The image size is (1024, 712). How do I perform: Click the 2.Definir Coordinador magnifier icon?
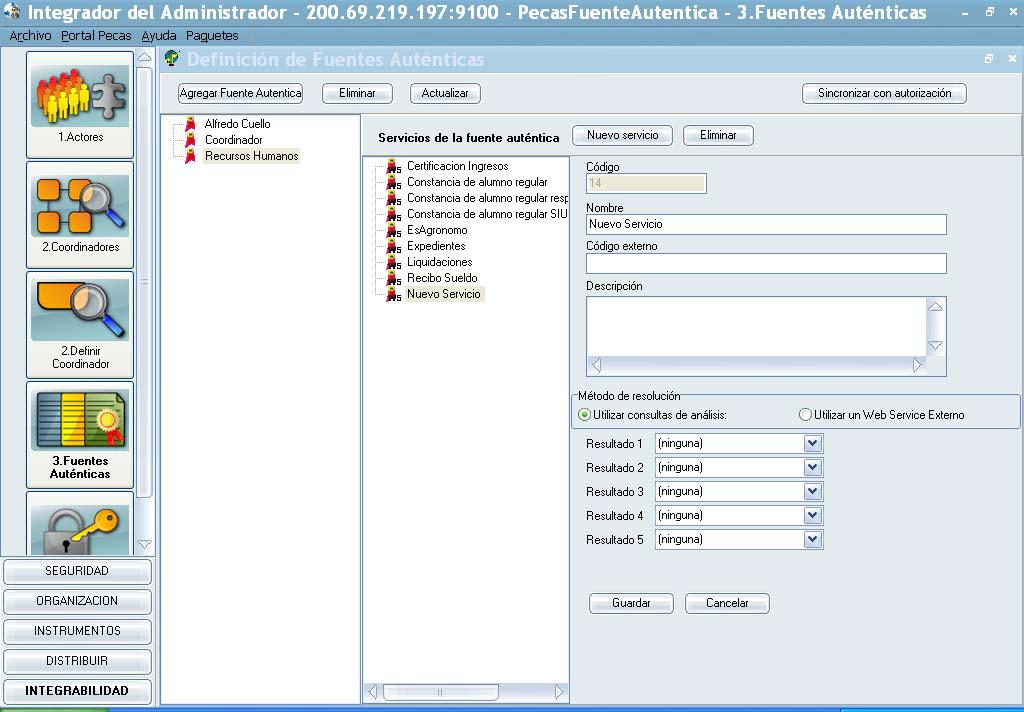(79, 311)
